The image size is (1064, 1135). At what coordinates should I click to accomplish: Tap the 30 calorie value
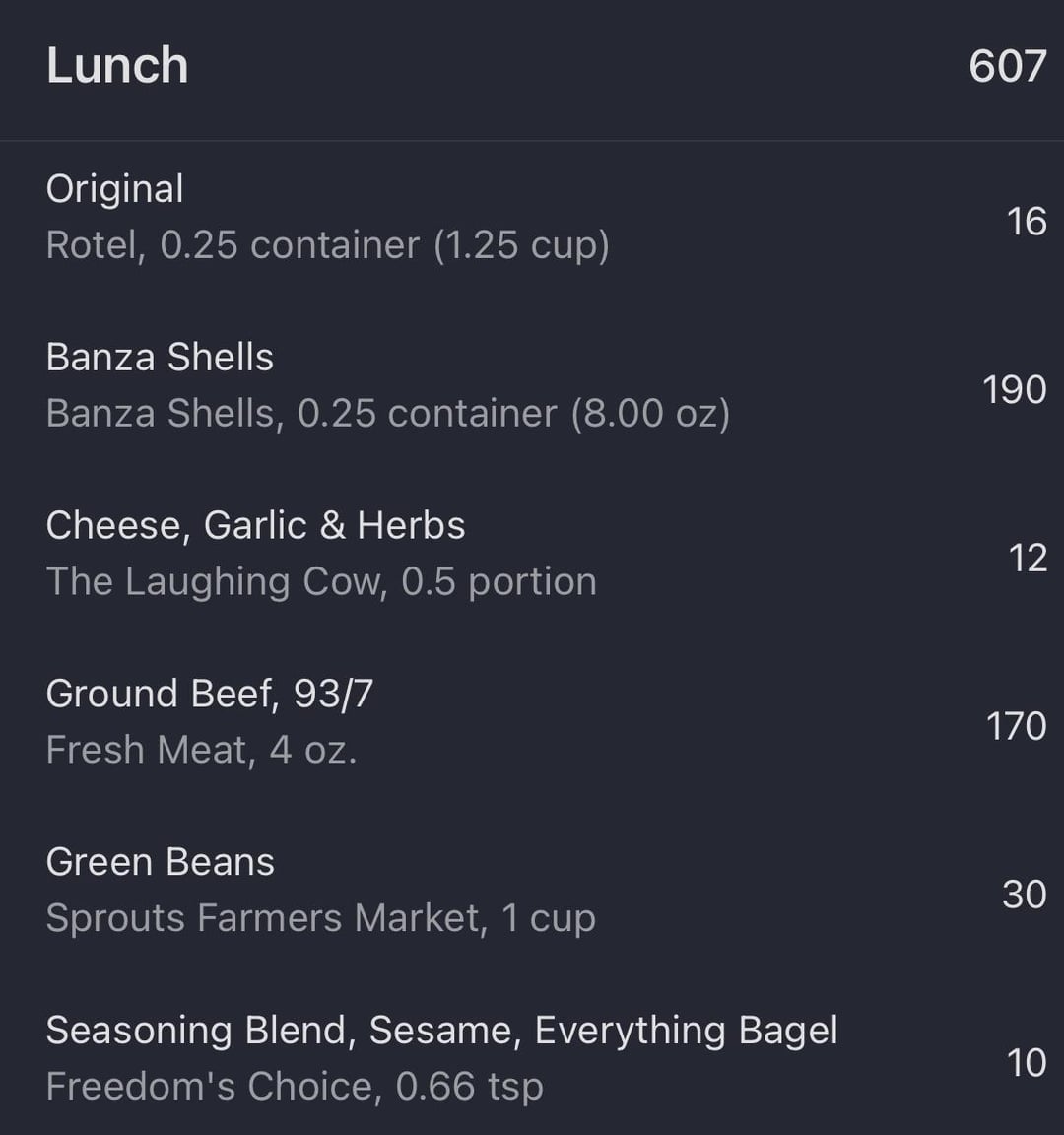coord(1025,895)
